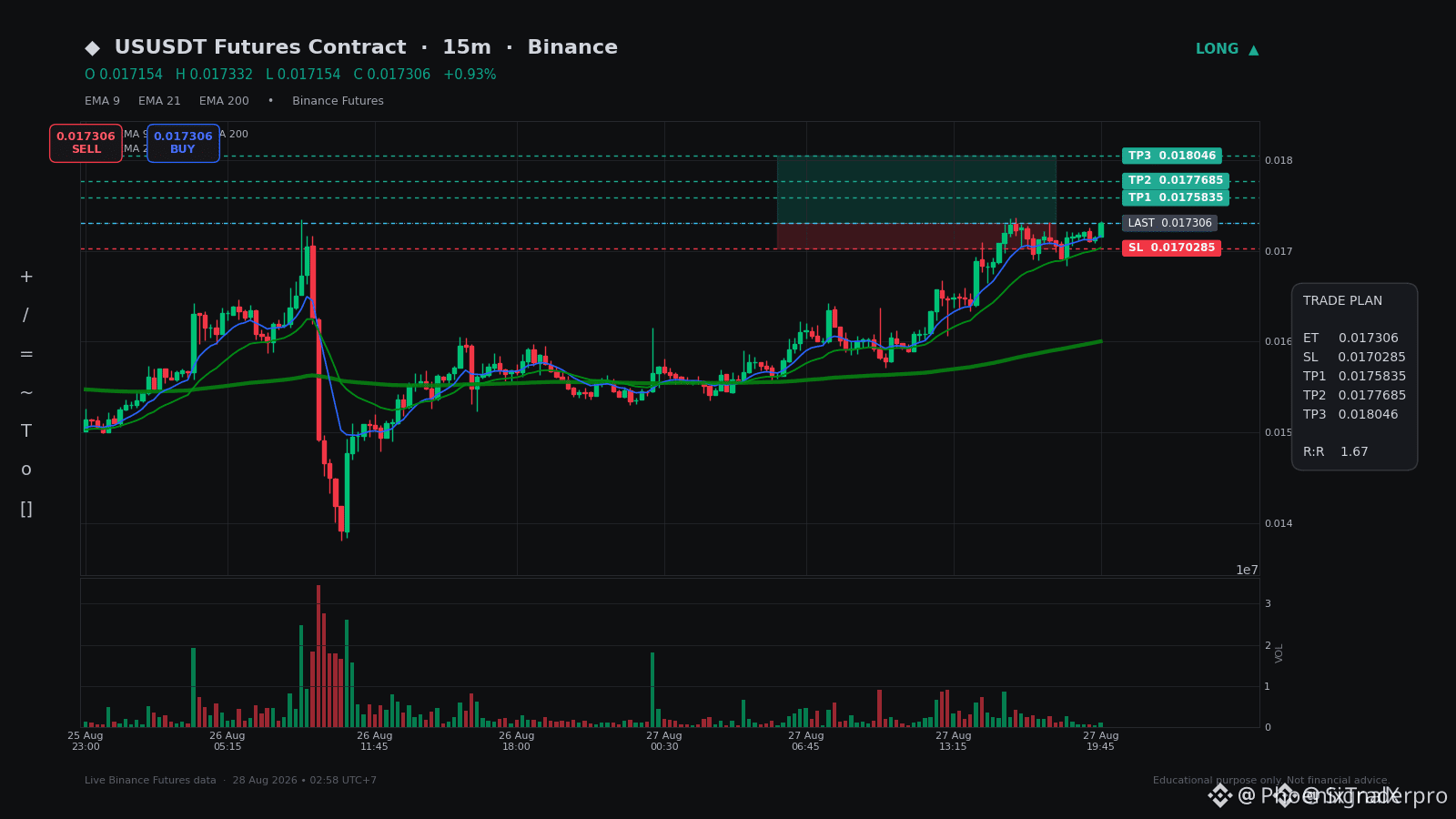Click the 27 Aug 19:45 time label
1456x819 pixels.
[x=1101, y=742]
